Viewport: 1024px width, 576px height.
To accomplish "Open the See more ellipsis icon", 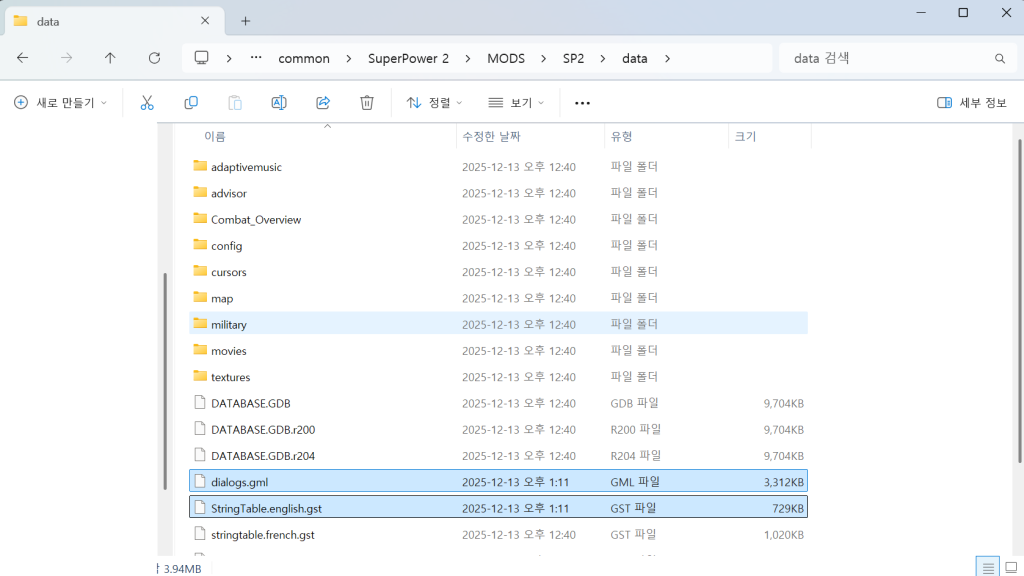I will [581, 102].
